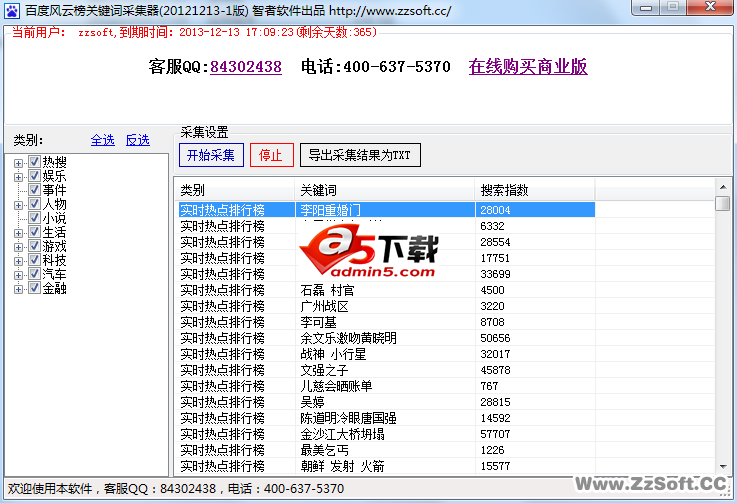The height and width of the screenshot is (503, 737).
Task: Sort by the 类别 column header
Action: point(234,190)
